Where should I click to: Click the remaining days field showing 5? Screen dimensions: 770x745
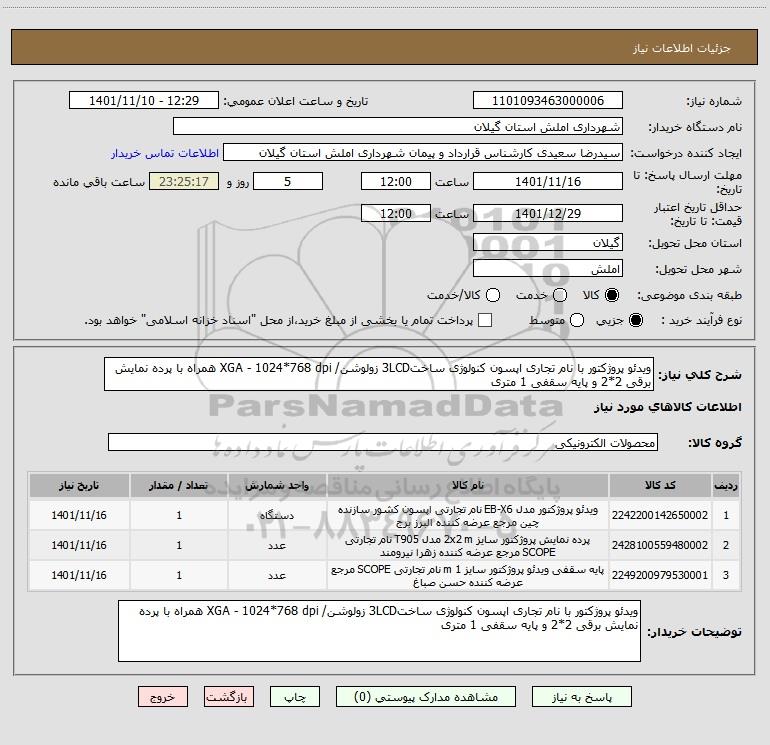(x=288, y=181)
